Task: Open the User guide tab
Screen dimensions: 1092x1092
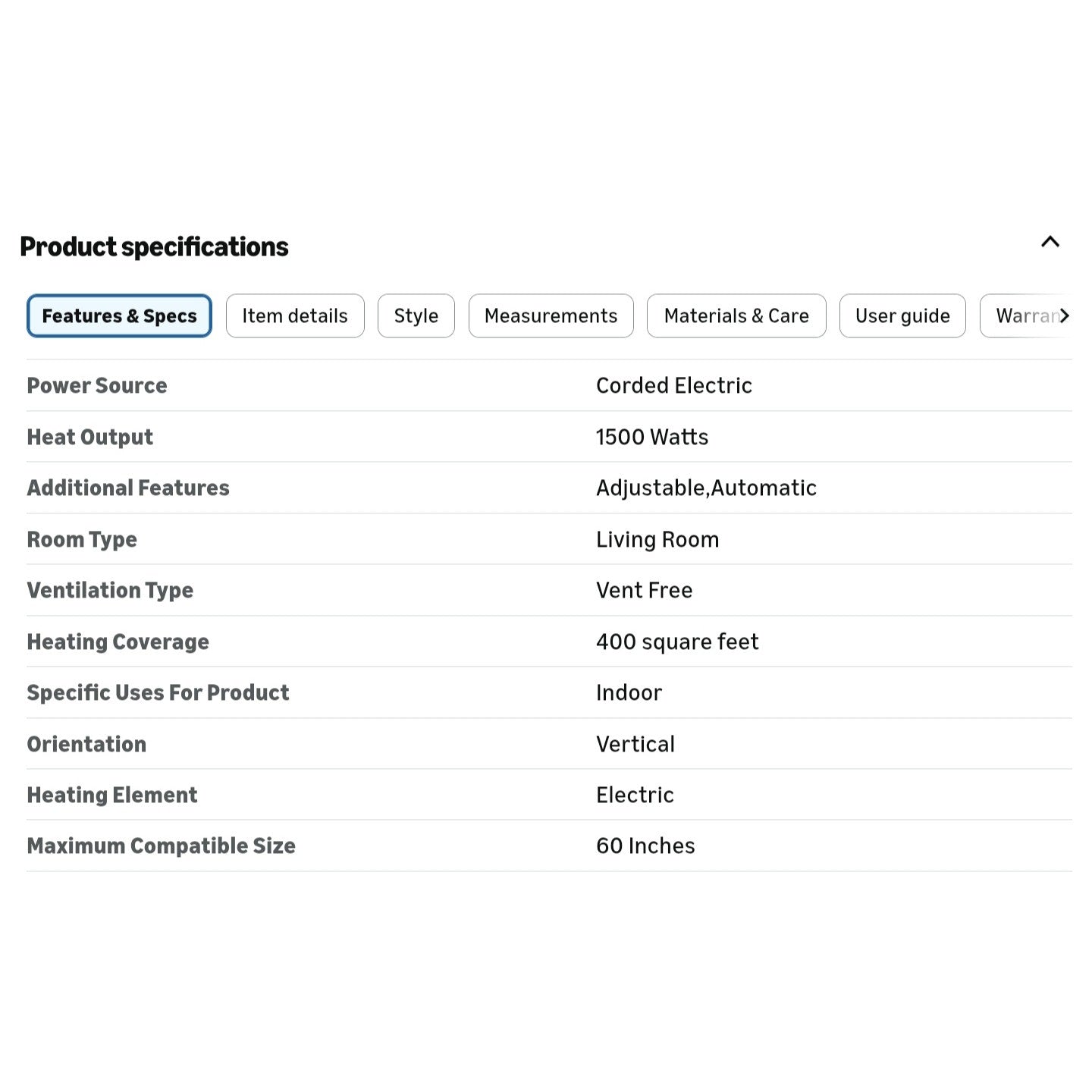Action: (x=902, y=316)
